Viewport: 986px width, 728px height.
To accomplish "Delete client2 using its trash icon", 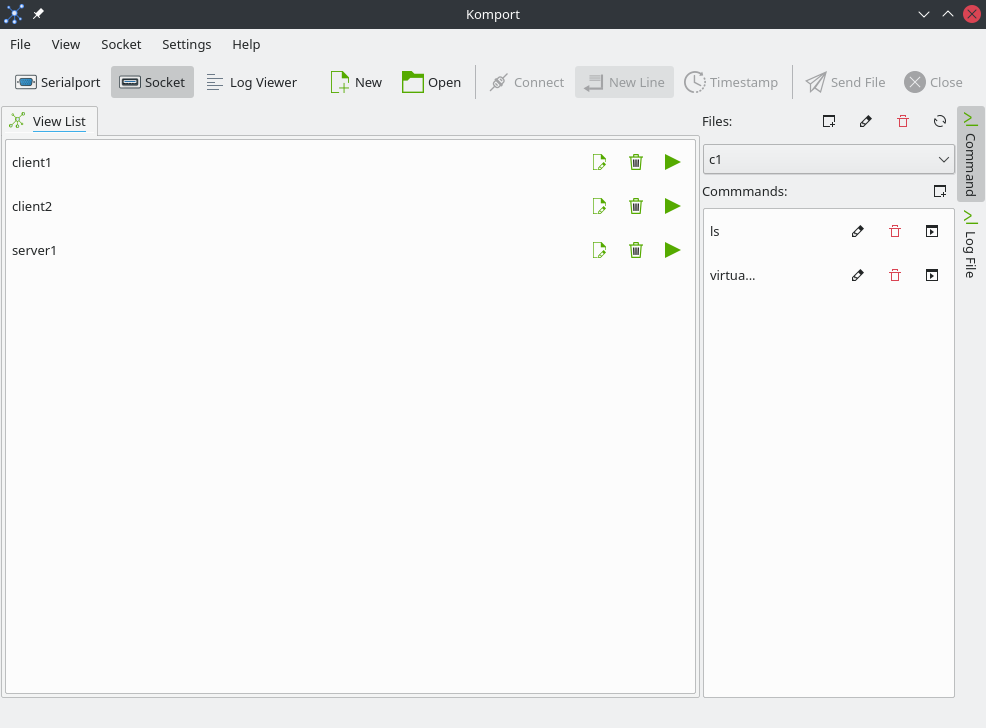I will [x=636, y=206].
